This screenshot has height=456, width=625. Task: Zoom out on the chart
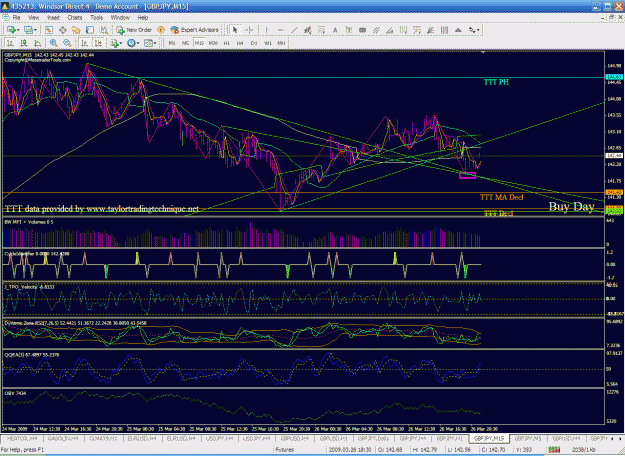coord(67,43)
